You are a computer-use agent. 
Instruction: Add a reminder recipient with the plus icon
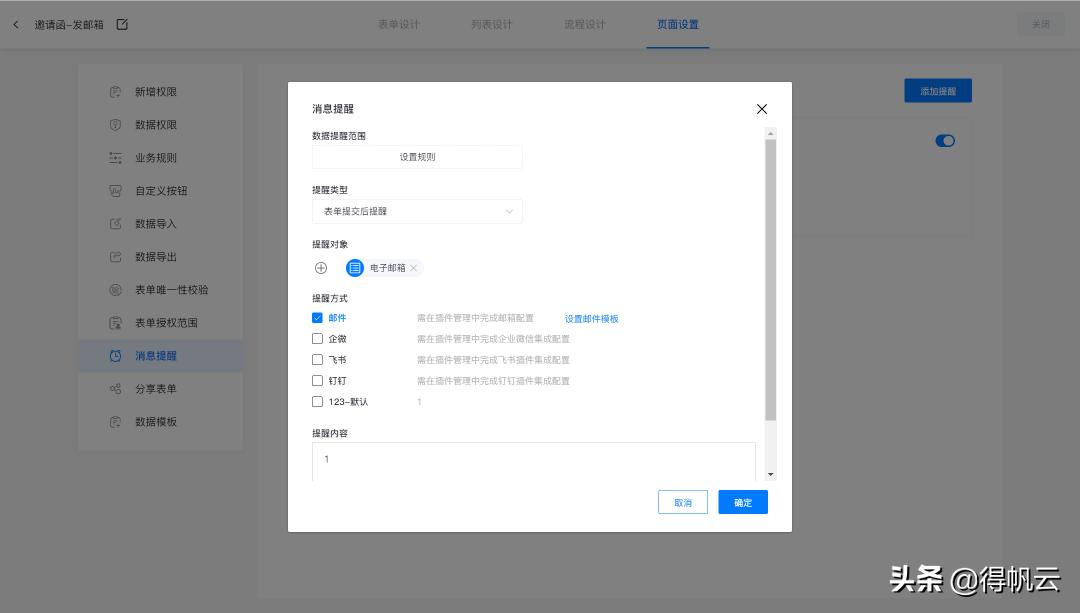[x=321, y=267]
